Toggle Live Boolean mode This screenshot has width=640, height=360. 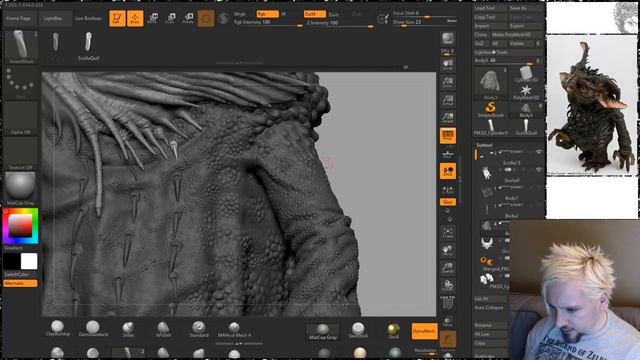coord(88,18)
